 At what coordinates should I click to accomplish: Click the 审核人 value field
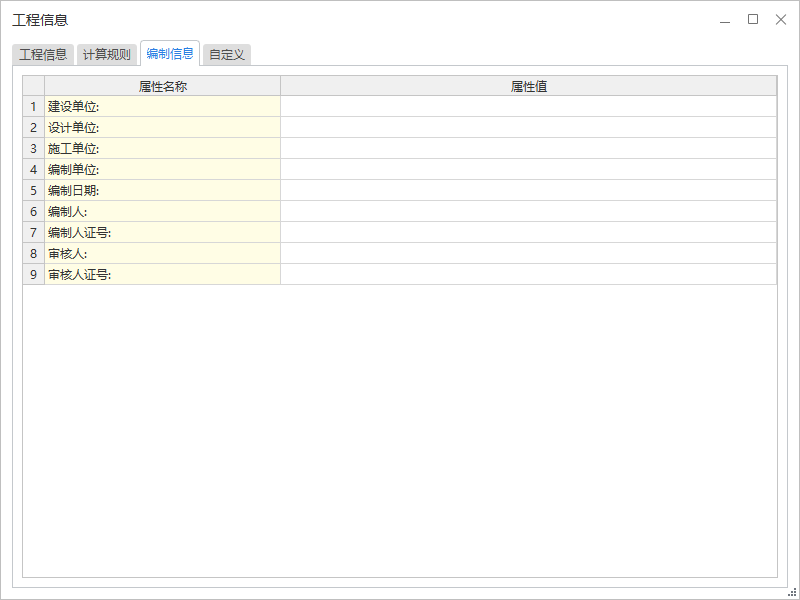pyautogui.click(x=529, y=253)
